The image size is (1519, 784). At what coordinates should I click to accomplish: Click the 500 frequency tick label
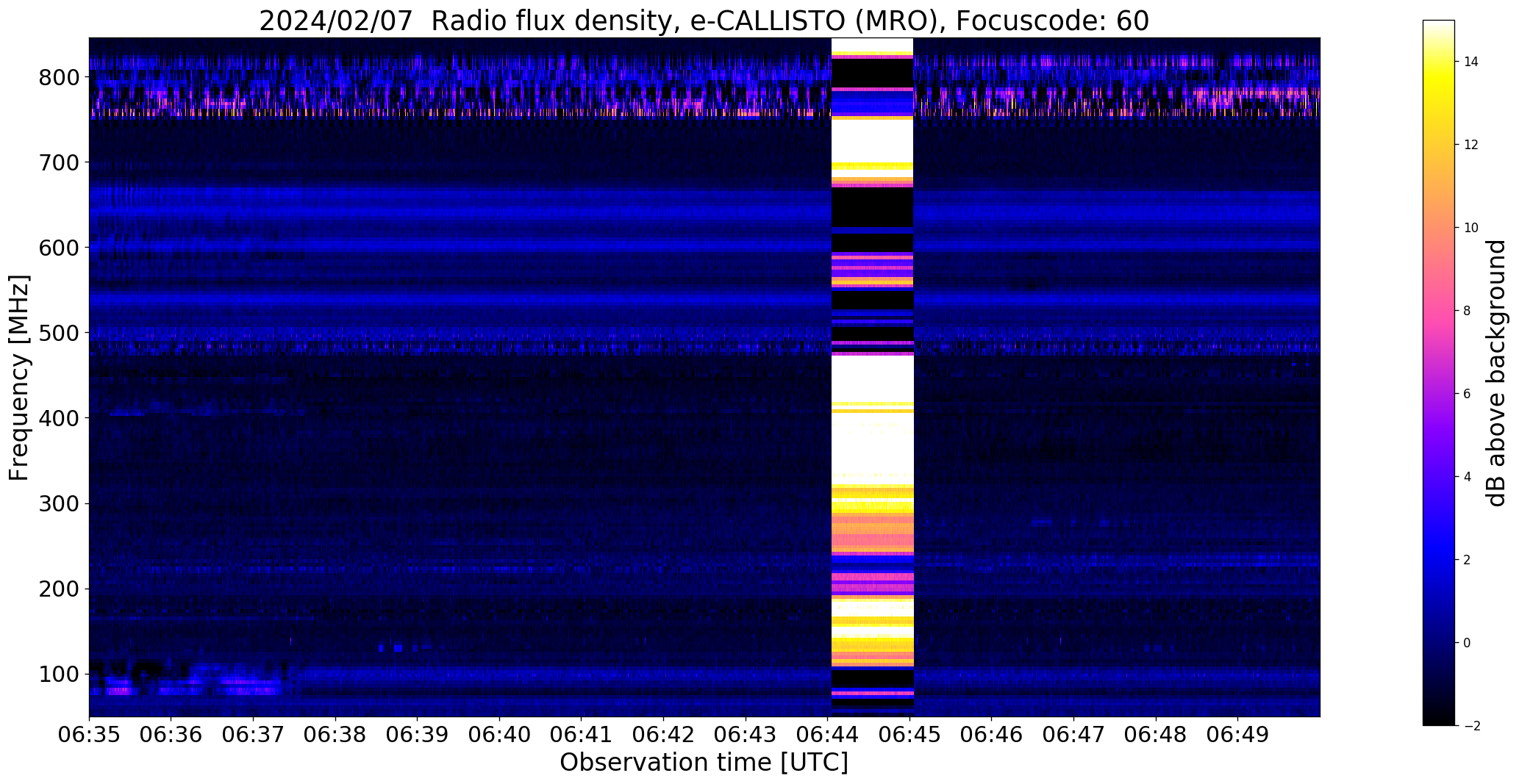coord(59,333)
